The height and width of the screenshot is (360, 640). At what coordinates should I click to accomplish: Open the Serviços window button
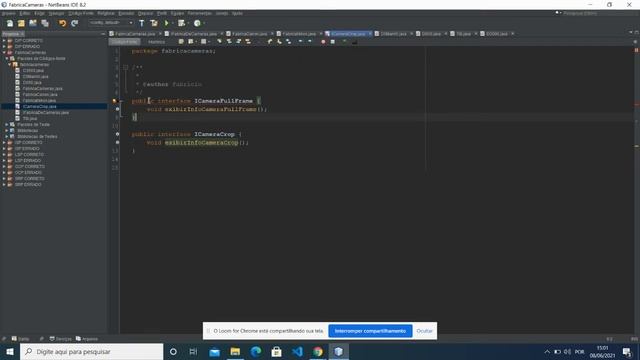[x=60, y=339]
